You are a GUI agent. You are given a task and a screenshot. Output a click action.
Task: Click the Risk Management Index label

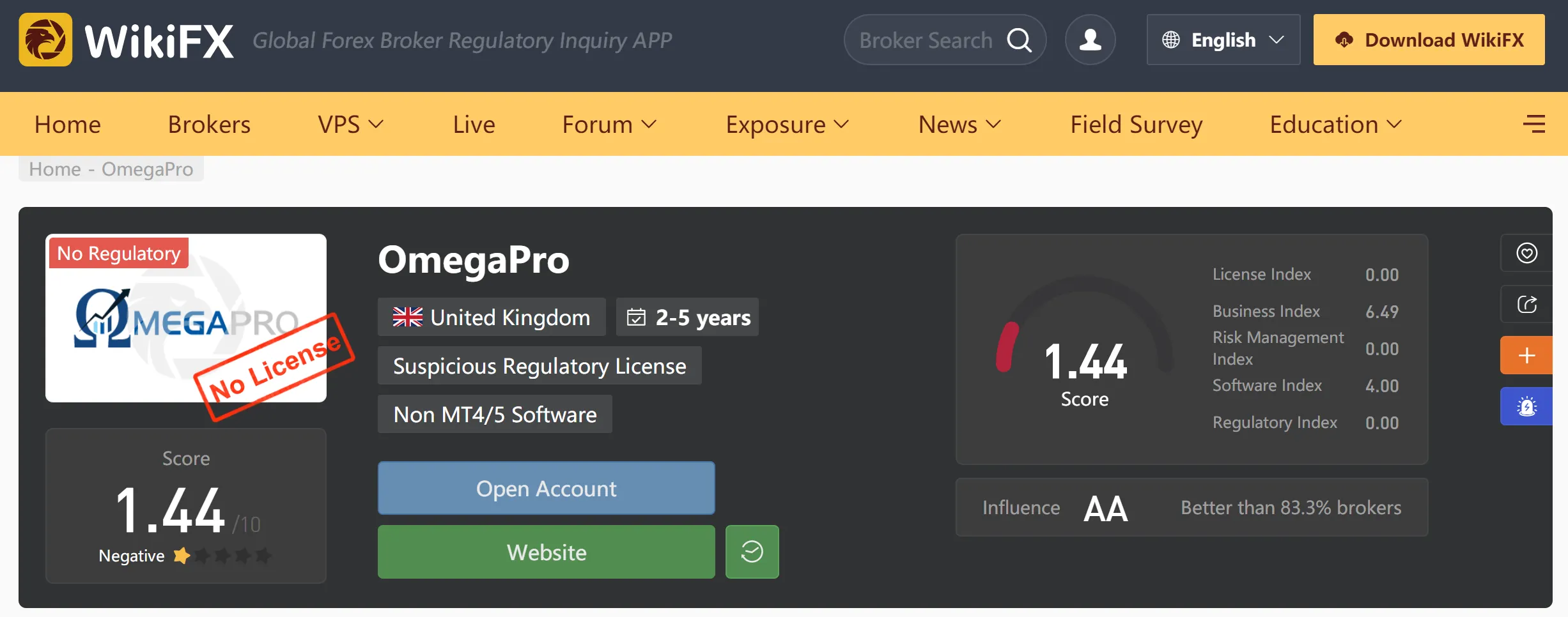pyautogui.click(x=1278, y=348)
